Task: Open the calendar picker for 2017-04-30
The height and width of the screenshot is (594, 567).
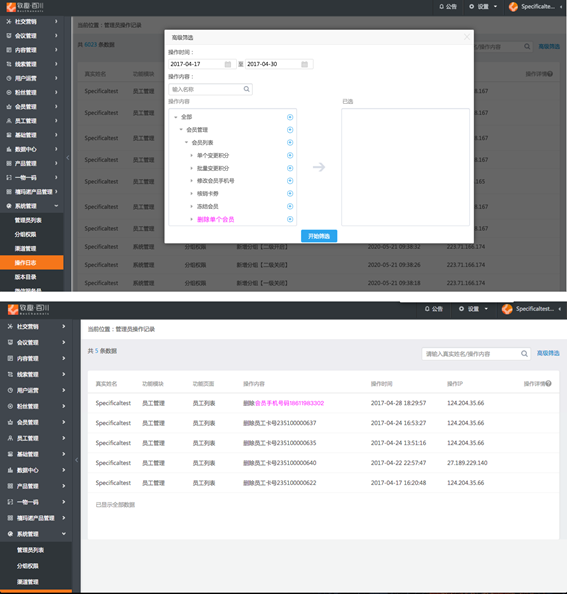Action: [x=305, y=64]
